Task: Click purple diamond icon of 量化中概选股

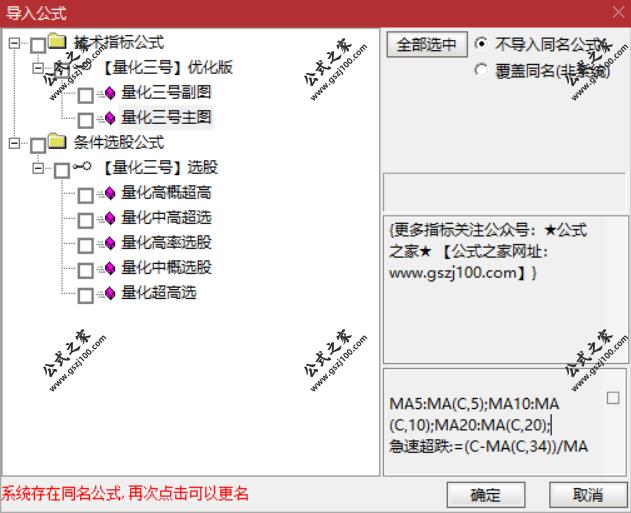Action: click(110, 268)
